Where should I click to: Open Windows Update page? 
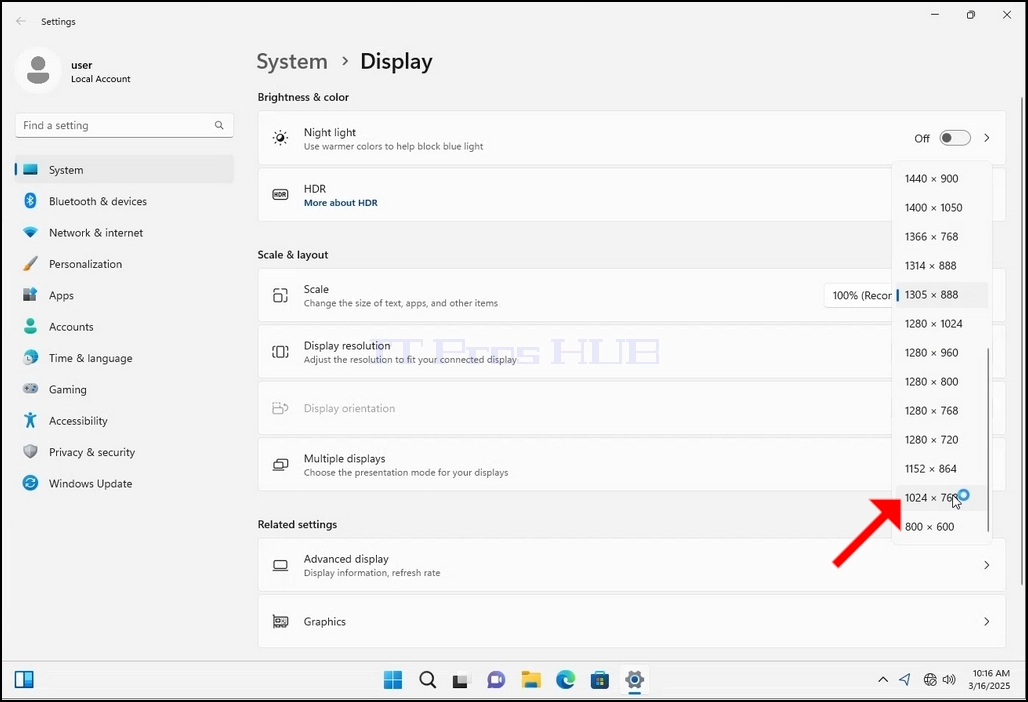124,484
